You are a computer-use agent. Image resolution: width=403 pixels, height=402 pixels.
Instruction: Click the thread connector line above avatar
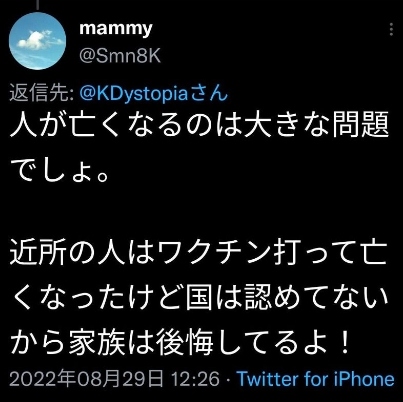(37, 5)
